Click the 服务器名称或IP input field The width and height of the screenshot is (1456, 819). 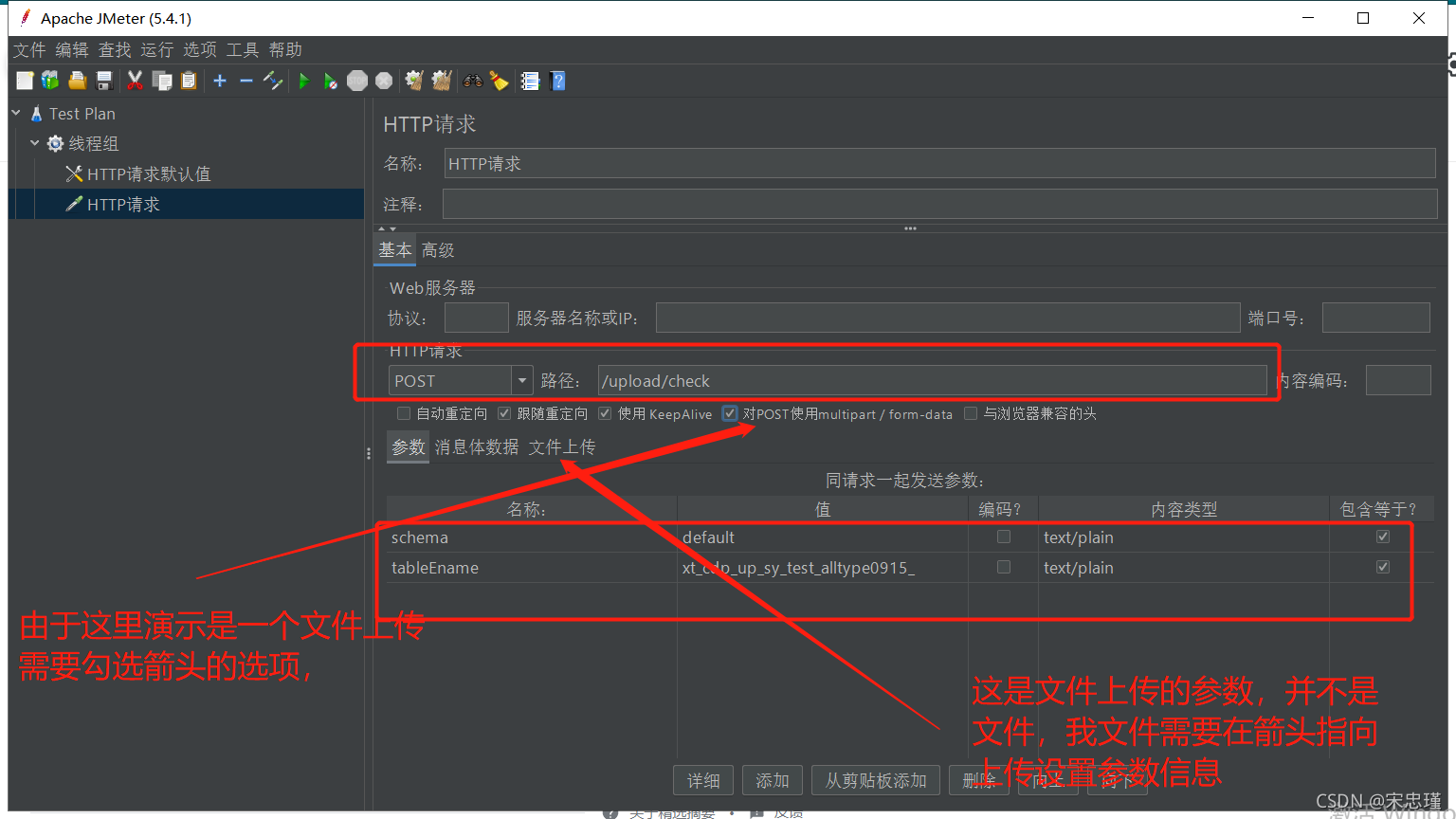(x=948, y=318)
